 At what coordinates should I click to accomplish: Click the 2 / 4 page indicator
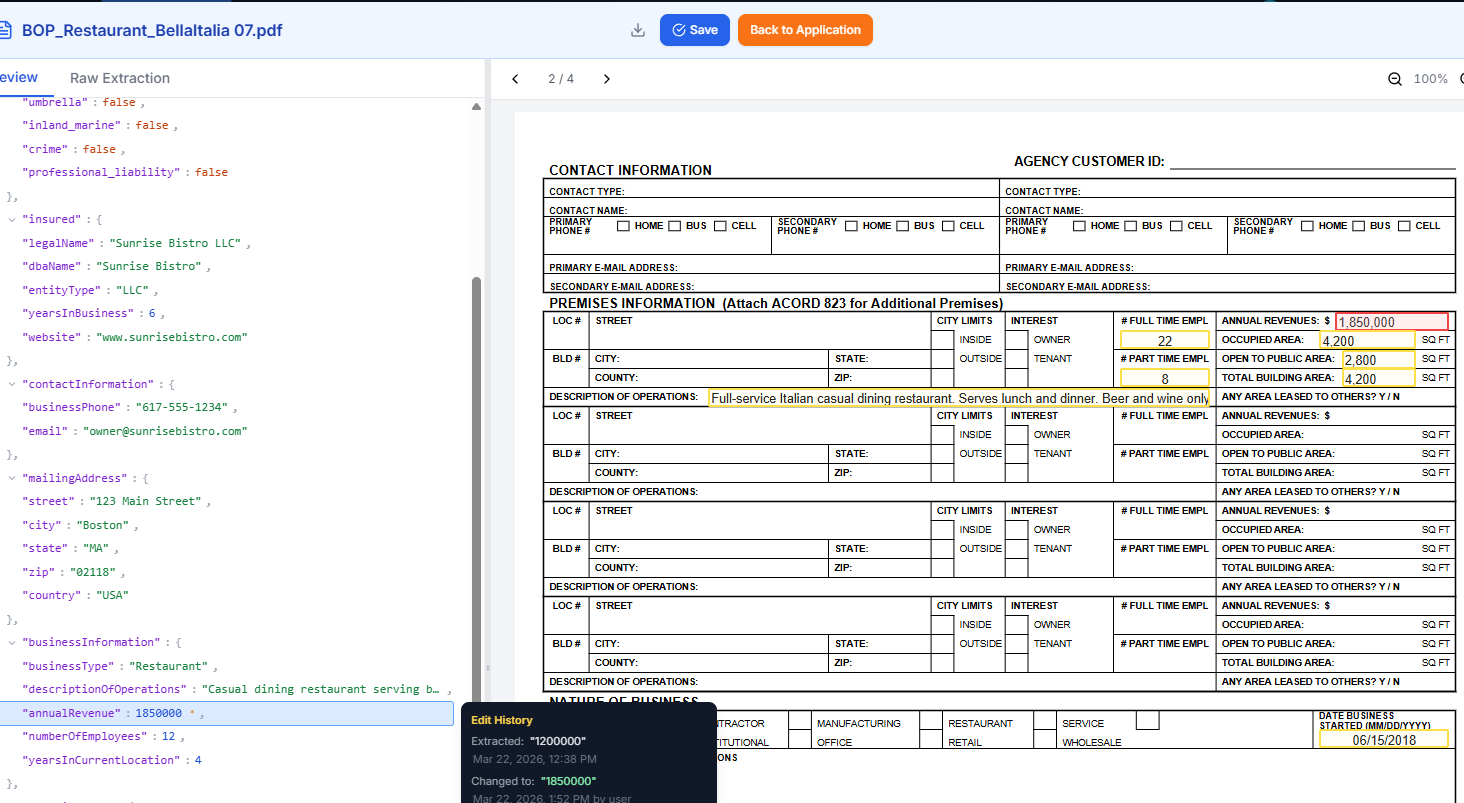point(560,78)
